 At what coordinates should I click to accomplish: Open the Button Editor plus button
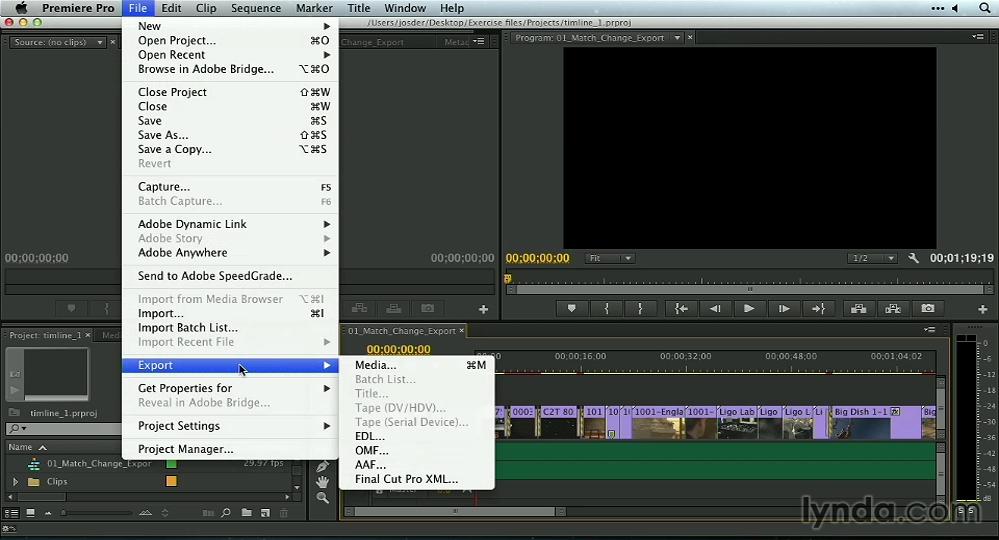pos(983,310)
